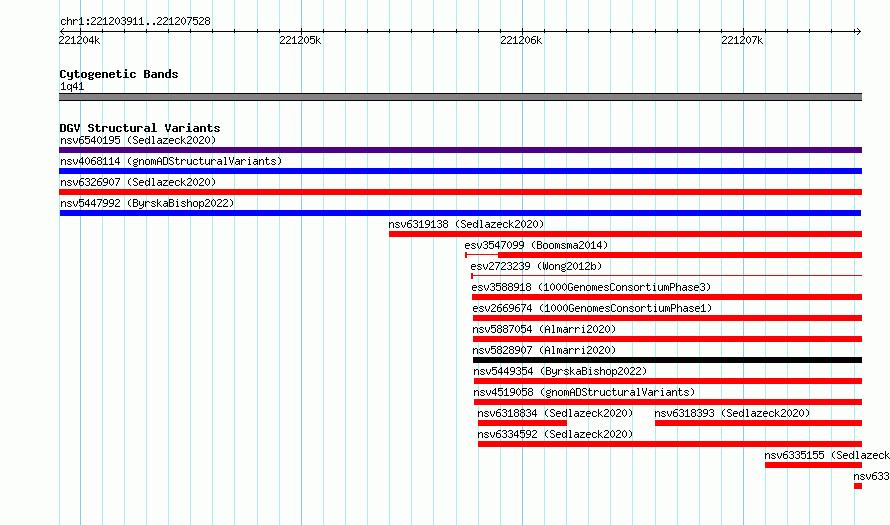Screen dimensions: 890x525
Task: Click the short red nsv6318834 bar
Action: pos(522,423)
